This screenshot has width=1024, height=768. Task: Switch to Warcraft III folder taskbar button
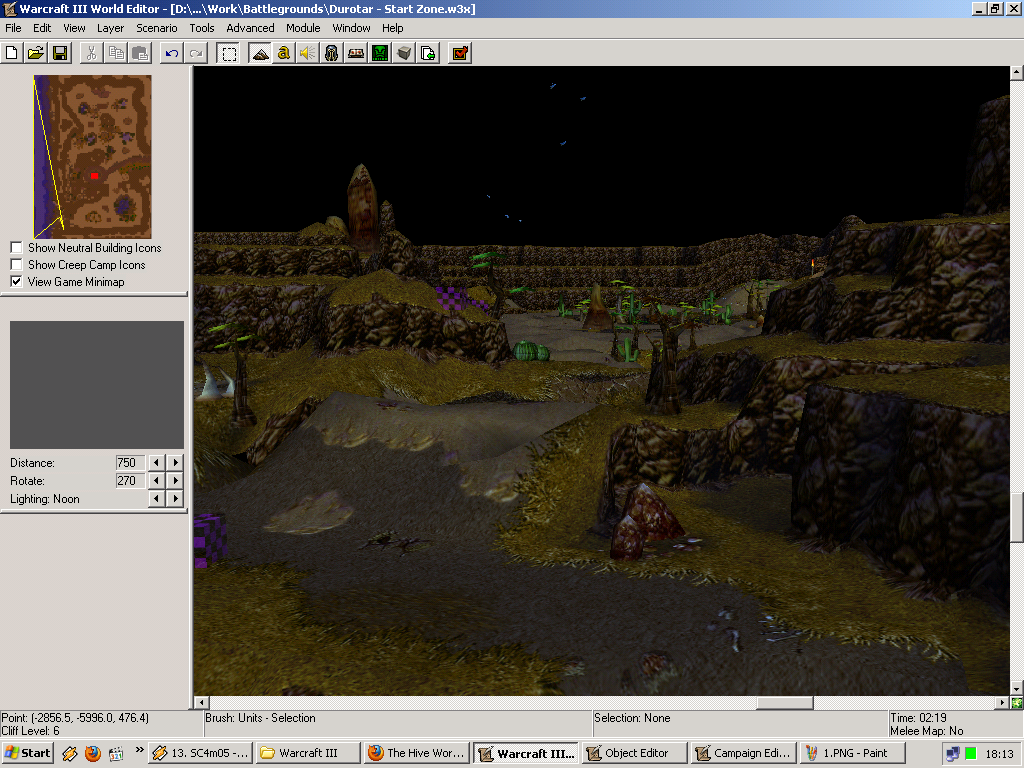[x=308, y=753]
